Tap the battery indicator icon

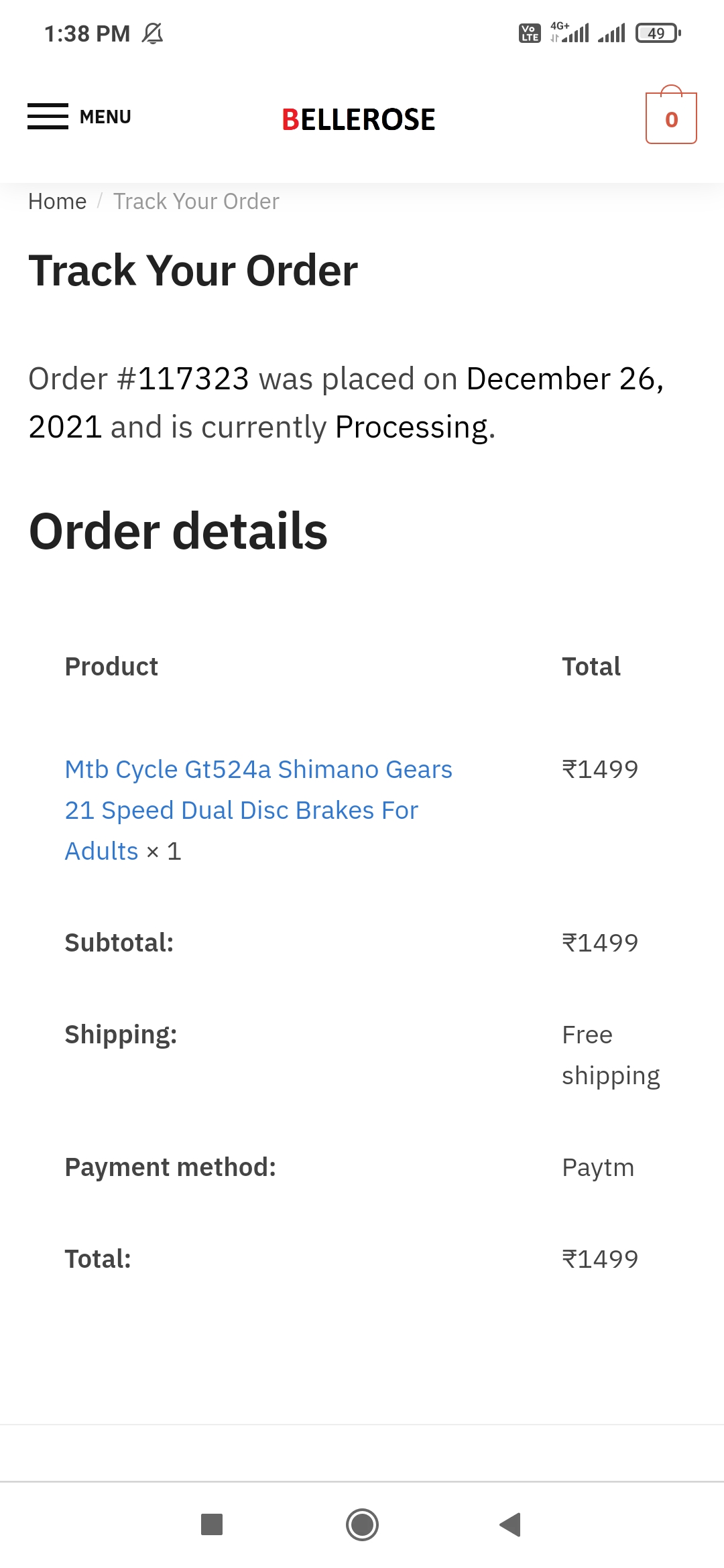658,33
